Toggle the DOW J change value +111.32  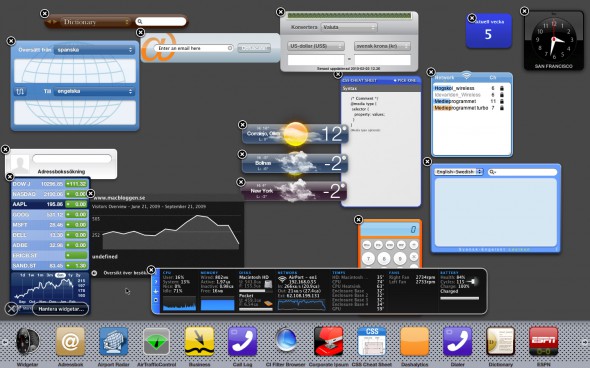(76, 184)
